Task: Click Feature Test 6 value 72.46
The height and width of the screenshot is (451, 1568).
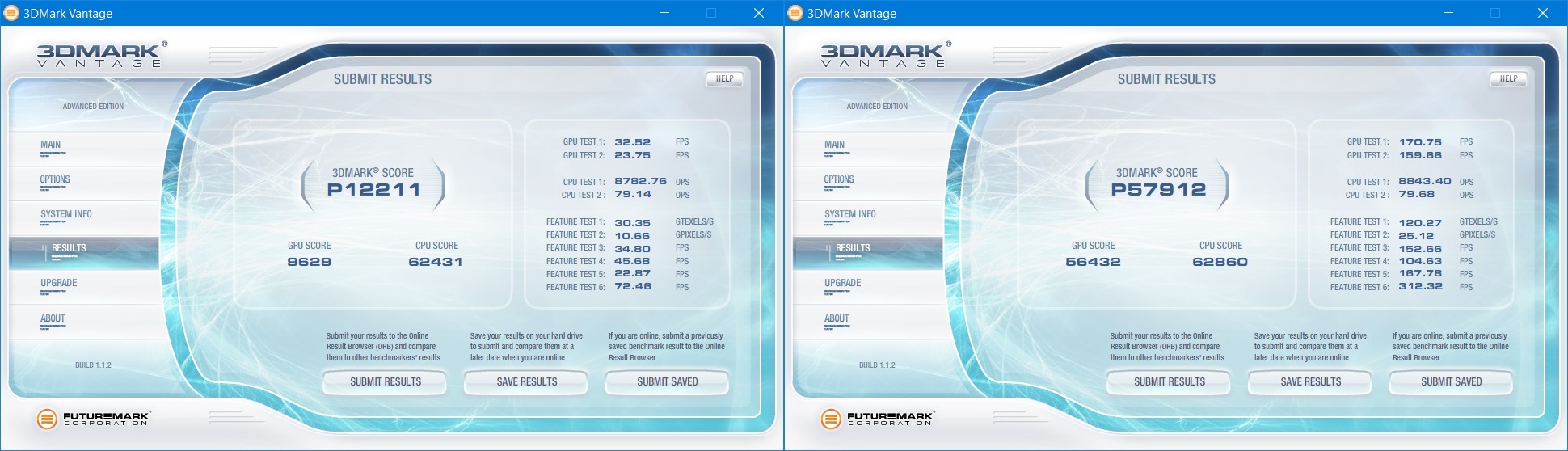Action: [632, 286]
